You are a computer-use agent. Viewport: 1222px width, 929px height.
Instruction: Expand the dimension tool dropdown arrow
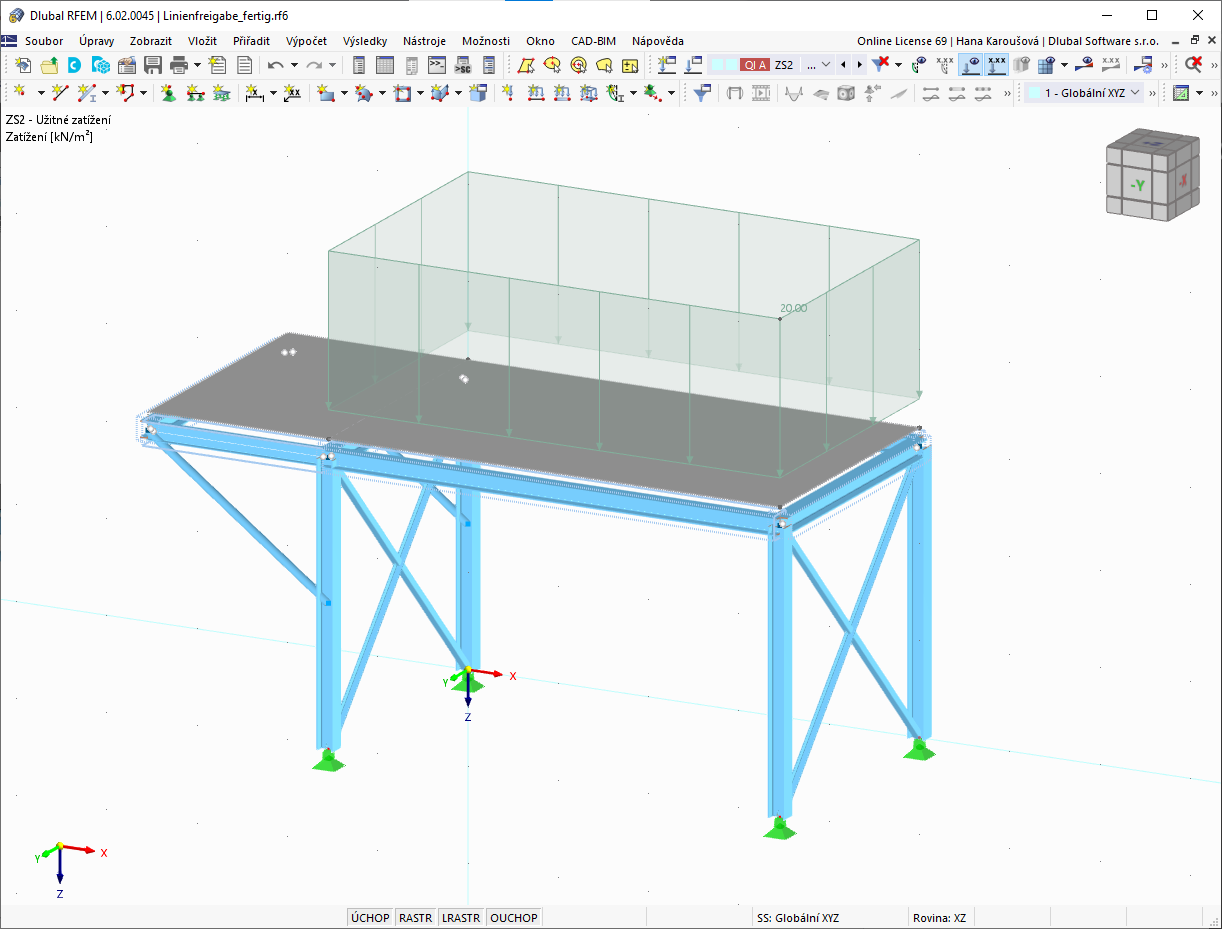(x=273, y=93)
